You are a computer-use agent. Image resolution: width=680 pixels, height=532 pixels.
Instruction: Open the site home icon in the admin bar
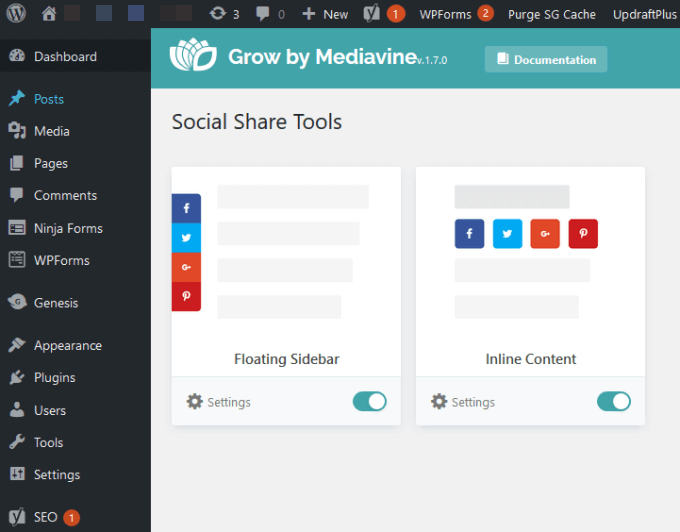pos(49,14)
